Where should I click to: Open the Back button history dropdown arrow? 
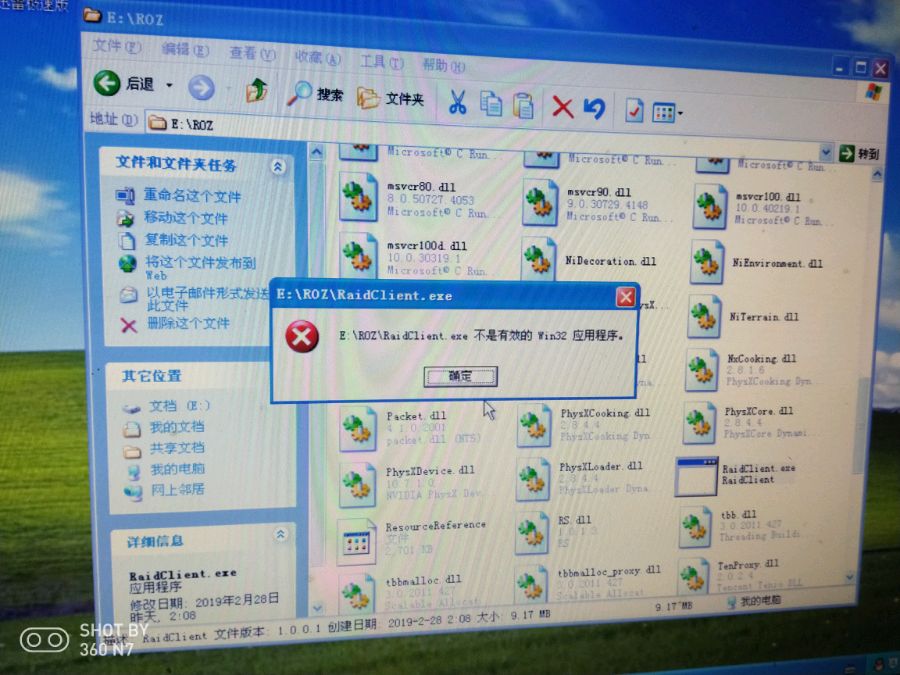[x=169, y=86]
